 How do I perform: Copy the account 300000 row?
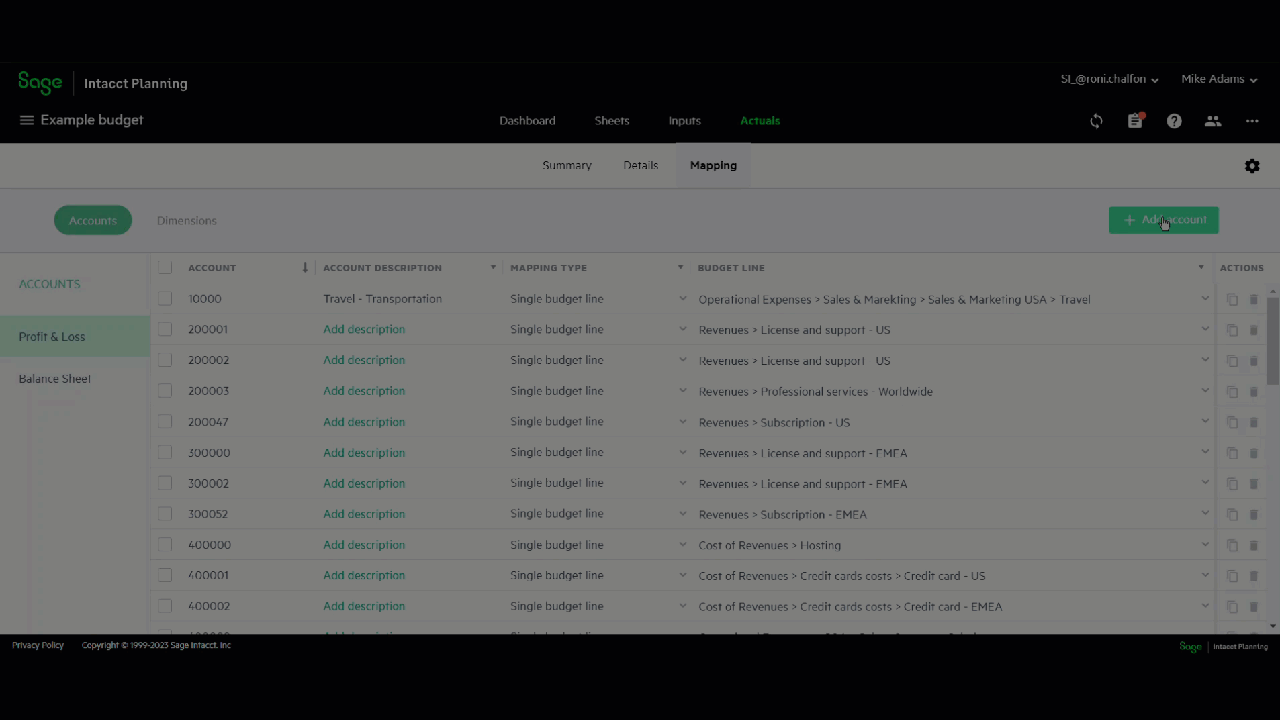click(x=1232, y=453)
